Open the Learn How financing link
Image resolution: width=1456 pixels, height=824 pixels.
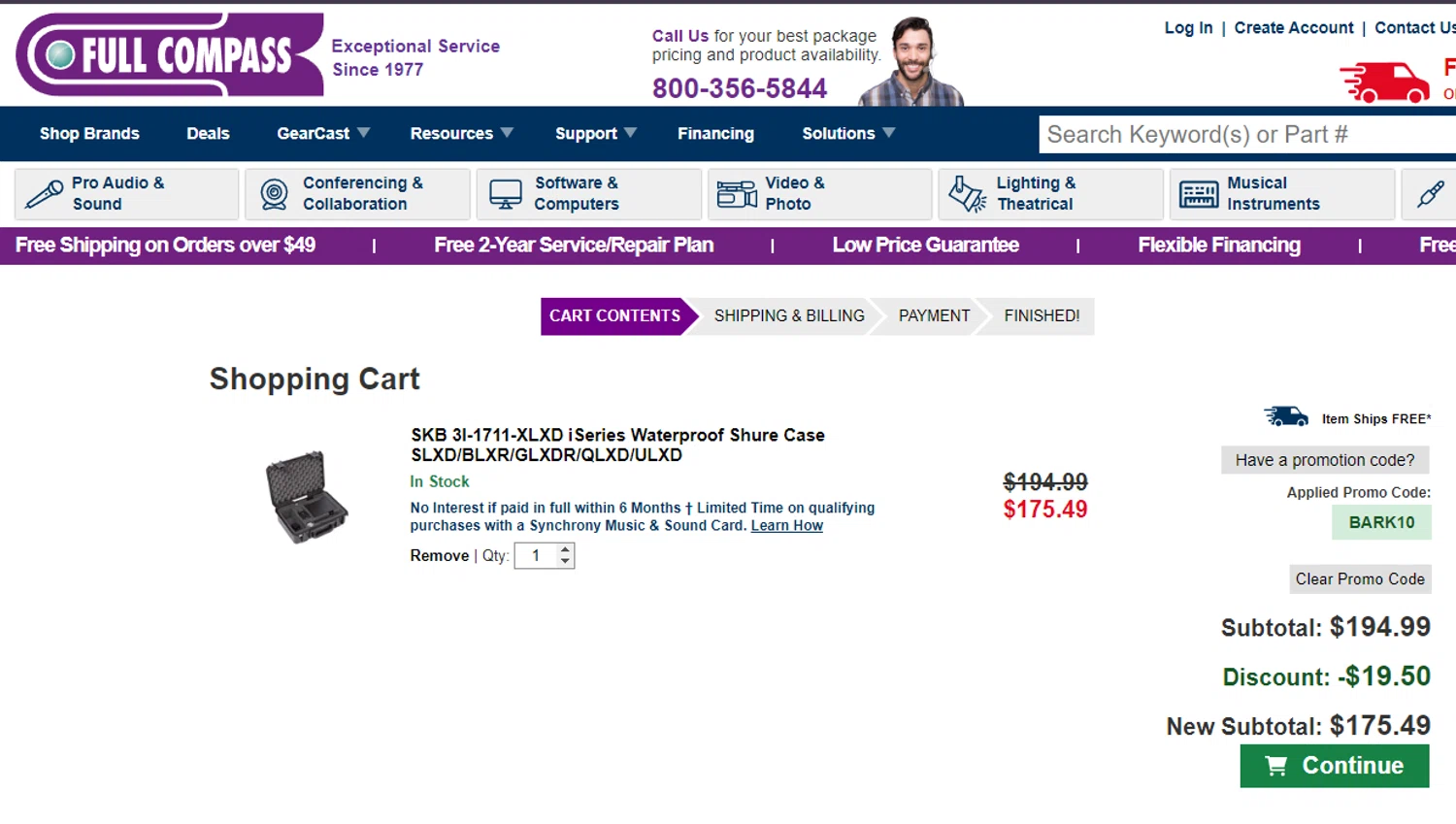[x=786, y=526]
